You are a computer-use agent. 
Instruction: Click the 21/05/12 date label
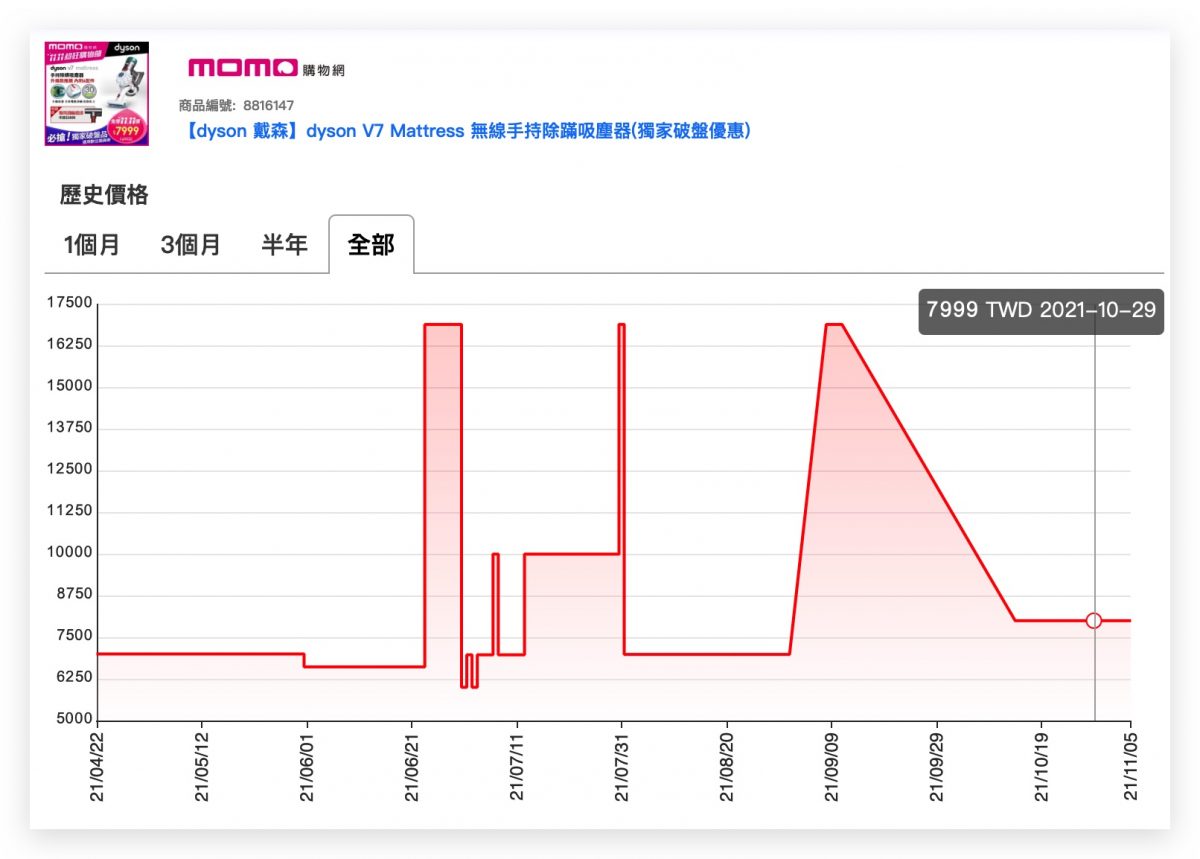(x=203, y=766)
